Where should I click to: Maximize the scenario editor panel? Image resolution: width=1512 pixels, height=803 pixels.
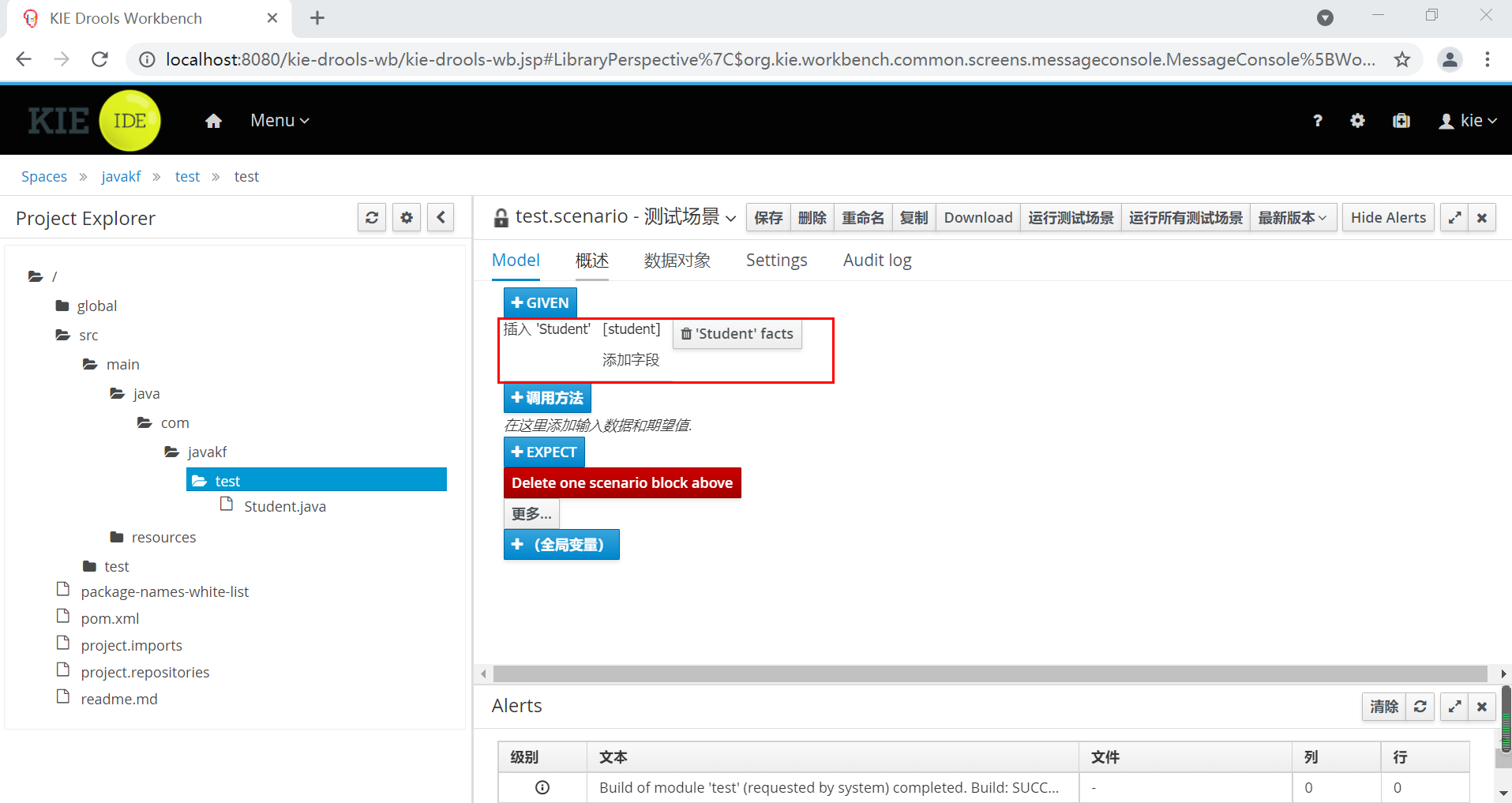point(1454,218)
